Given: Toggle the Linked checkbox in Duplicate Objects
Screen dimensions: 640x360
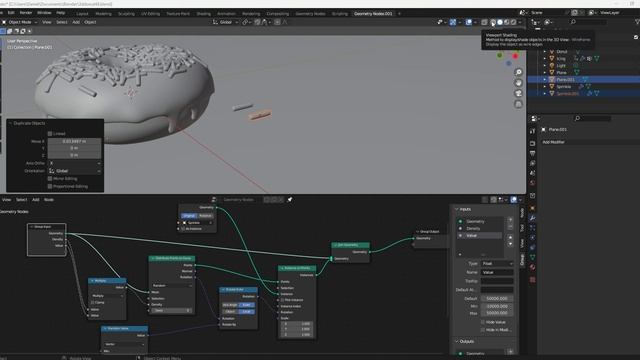Looking at the screenshot, I should (x=50, y=133).
